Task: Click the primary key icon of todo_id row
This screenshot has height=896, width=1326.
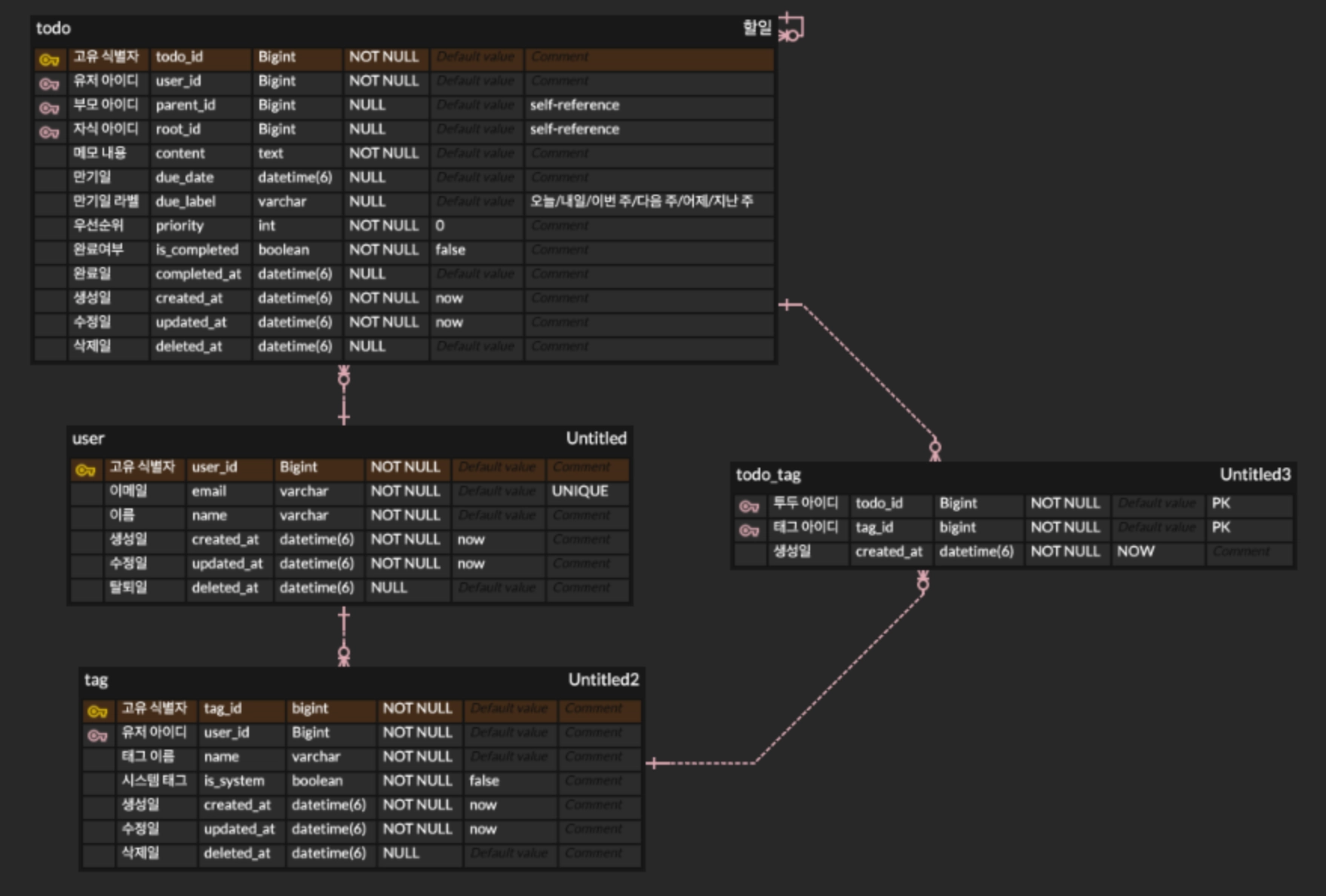Action: pyautogui.click(x=49, y=59)
